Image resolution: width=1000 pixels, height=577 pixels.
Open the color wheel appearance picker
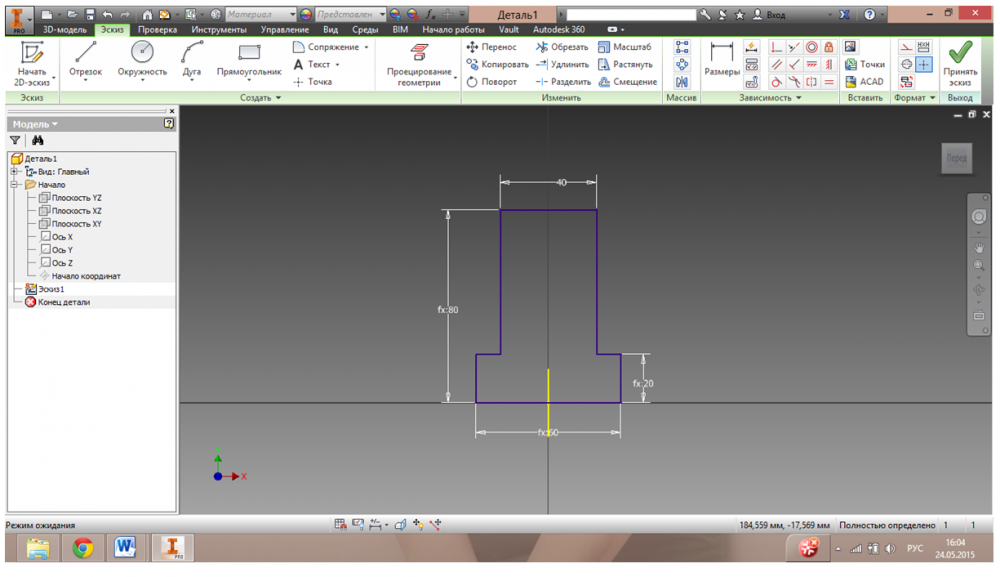(x=306, y=15)
